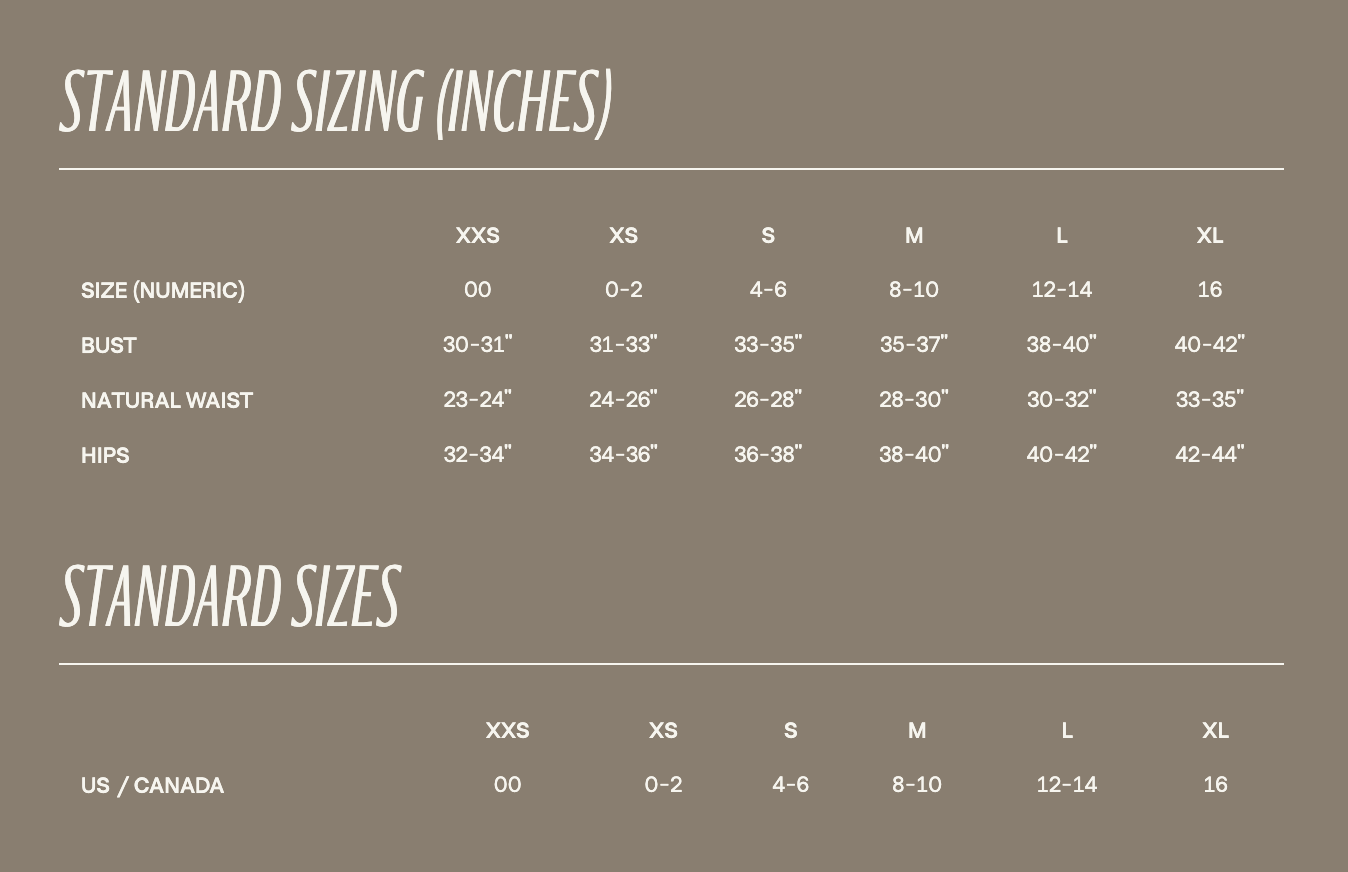Select the M column header in Standard Sizes table
The width and height of the screenshot is (1348, 872).
click(916, 731)
